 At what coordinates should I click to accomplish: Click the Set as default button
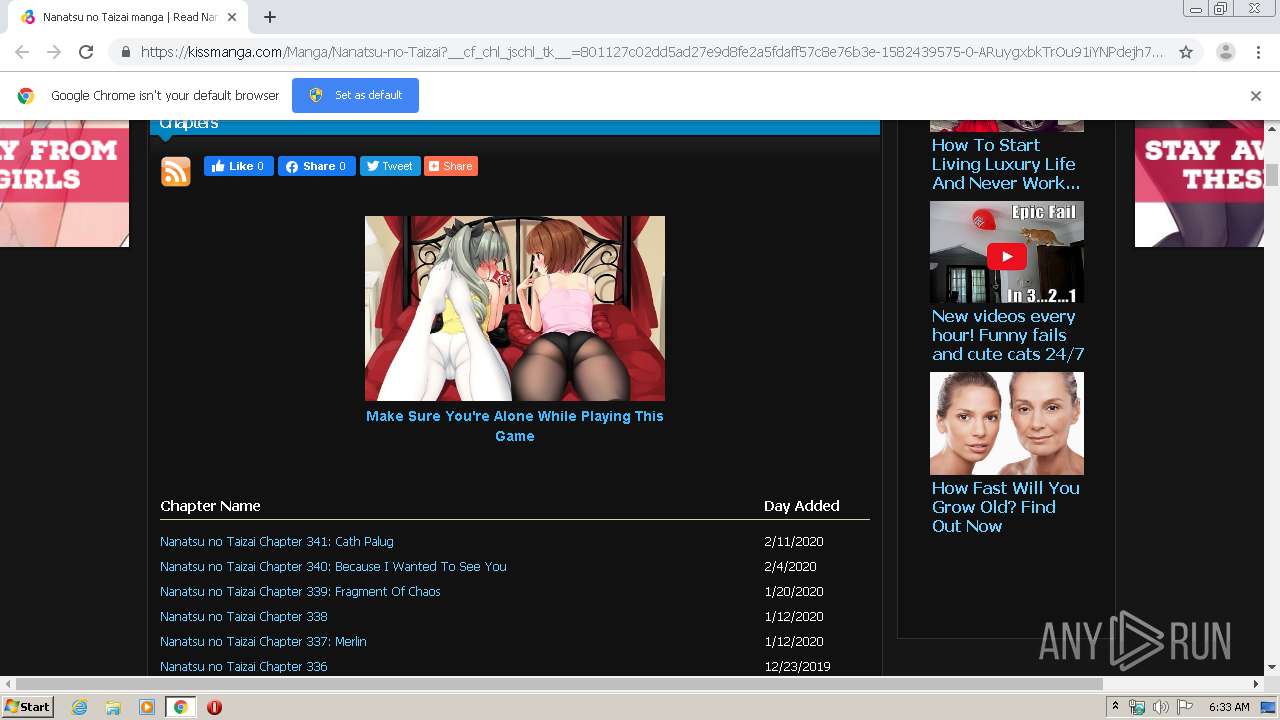(x=355, y=95)
